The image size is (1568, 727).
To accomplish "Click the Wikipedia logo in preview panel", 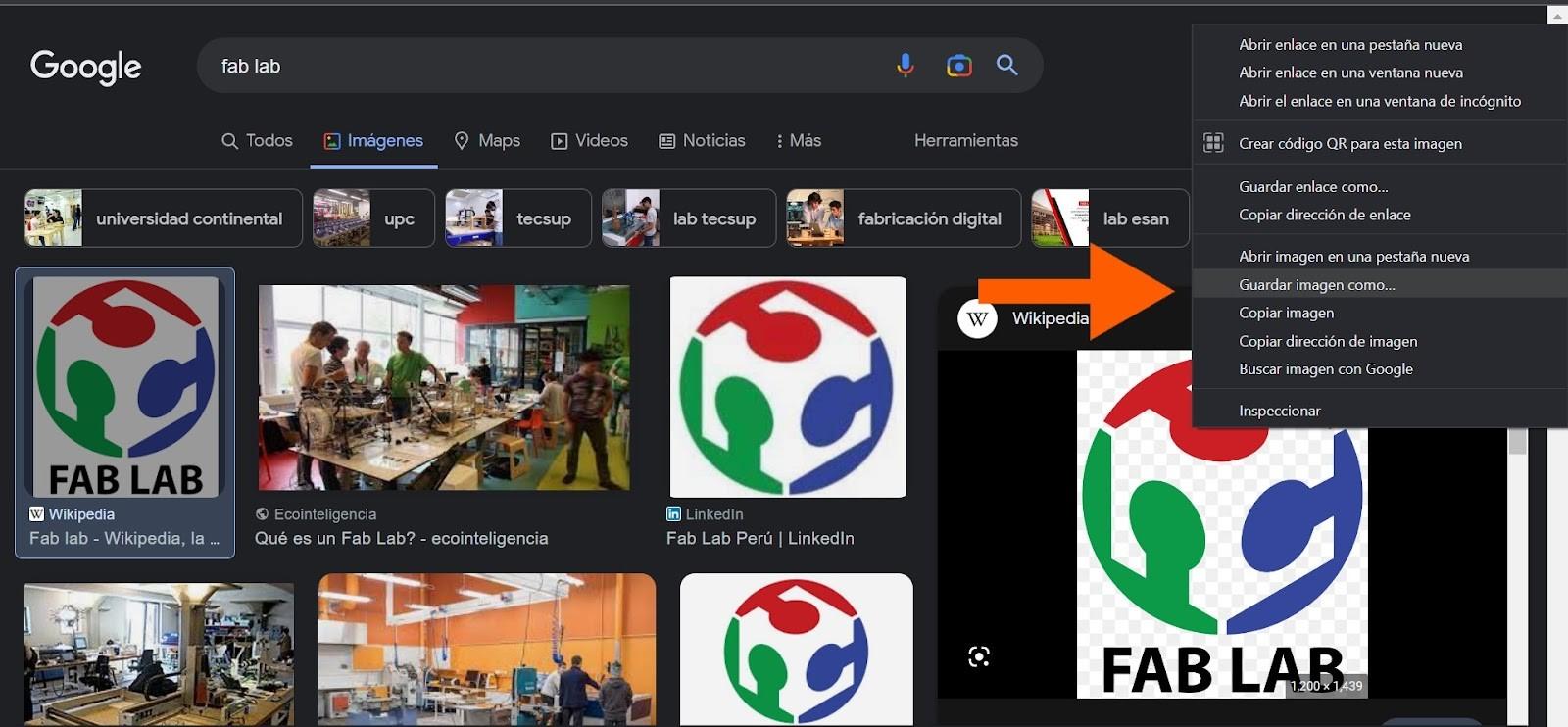I will [x=977, y=318].
